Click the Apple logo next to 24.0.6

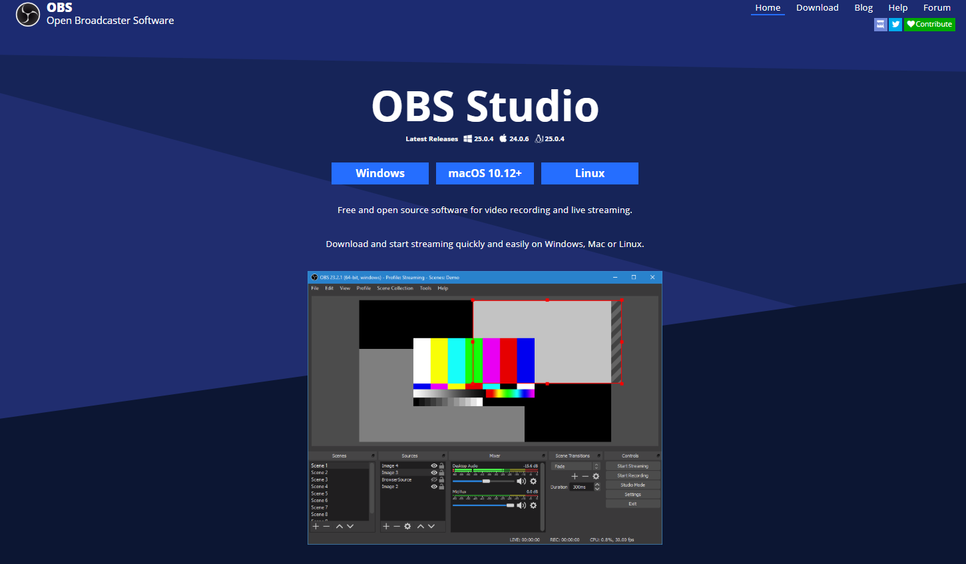(503, 138)
